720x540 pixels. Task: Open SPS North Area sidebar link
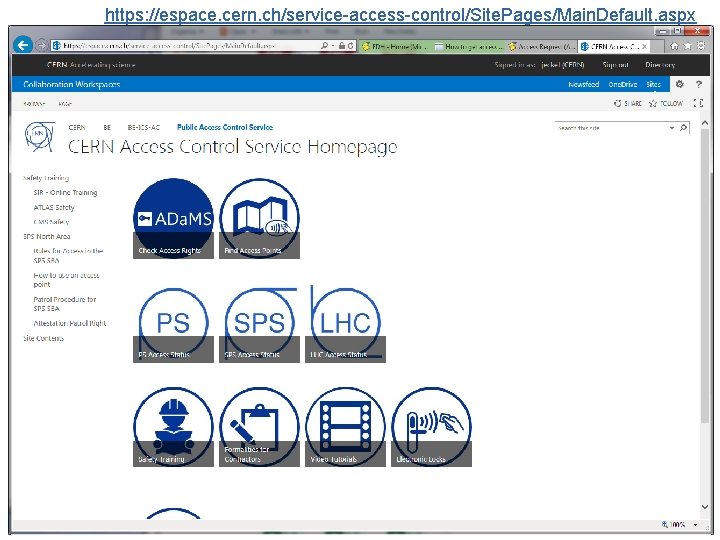[x=46, y=236]
